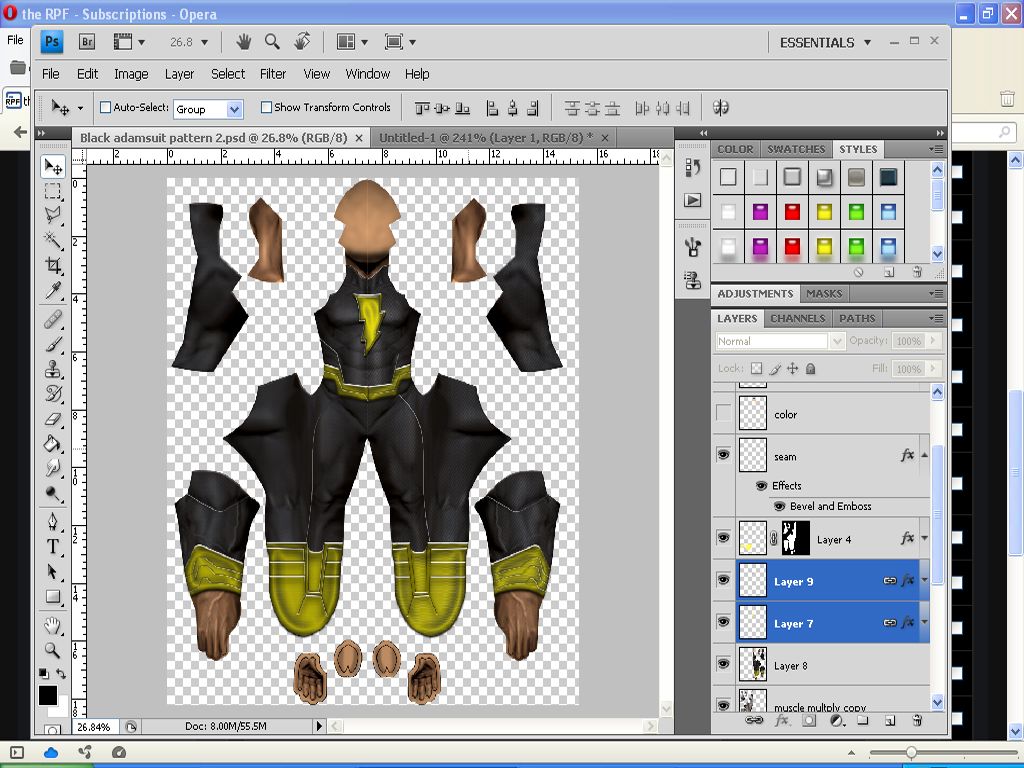Select the Rectangular Marquee tool

tap(53, 191)
